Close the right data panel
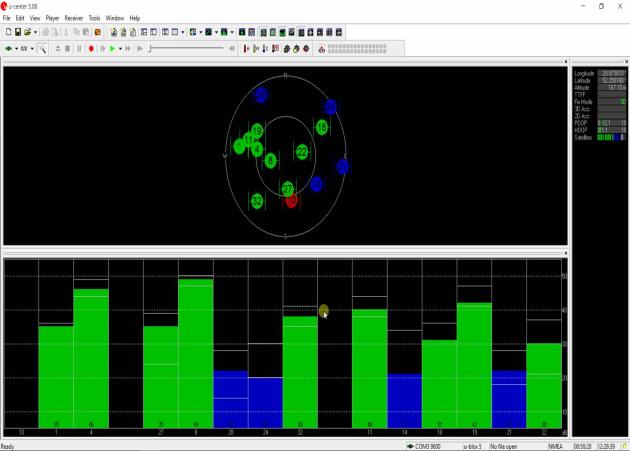 tap(626, 62)
